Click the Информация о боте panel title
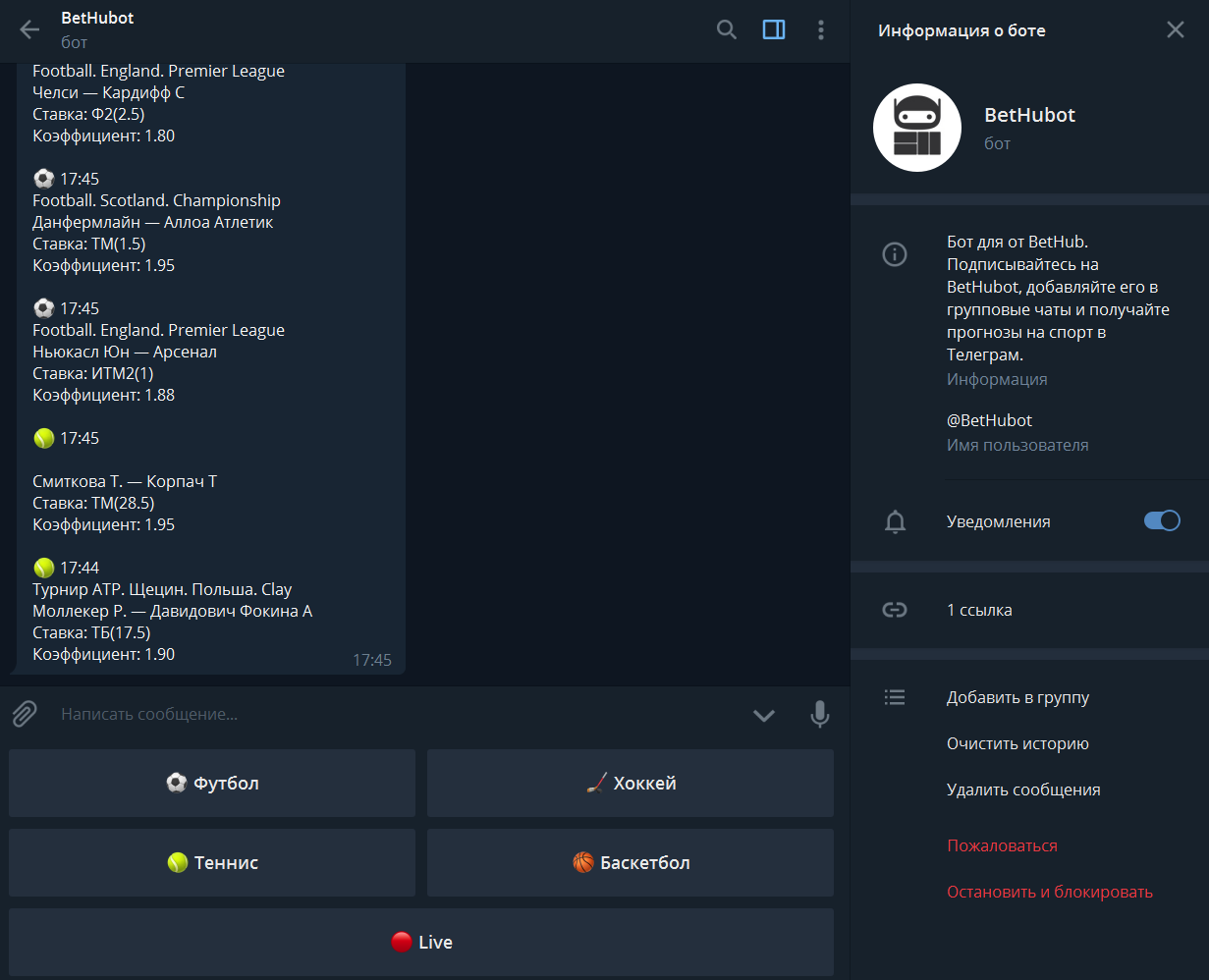 pos(962,30)
